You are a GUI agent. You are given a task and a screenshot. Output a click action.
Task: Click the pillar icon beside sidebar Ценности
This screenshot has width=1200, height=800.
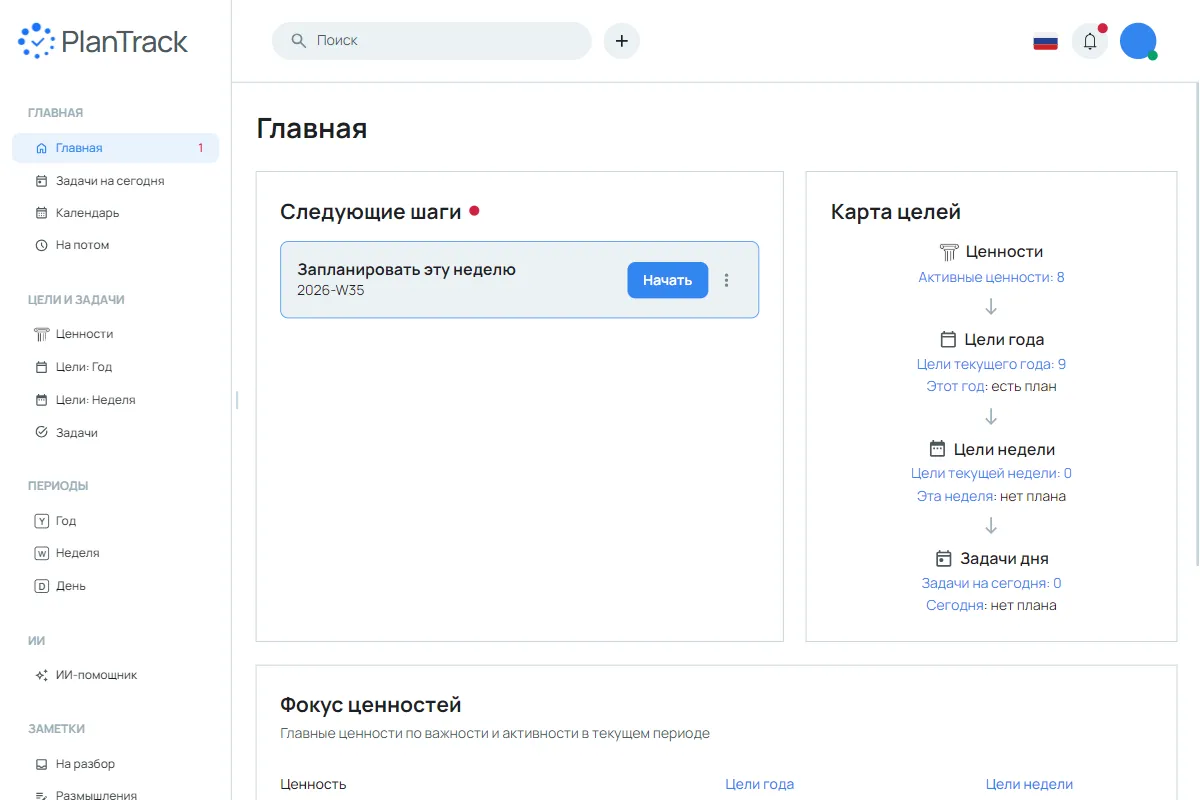[41, 334]
